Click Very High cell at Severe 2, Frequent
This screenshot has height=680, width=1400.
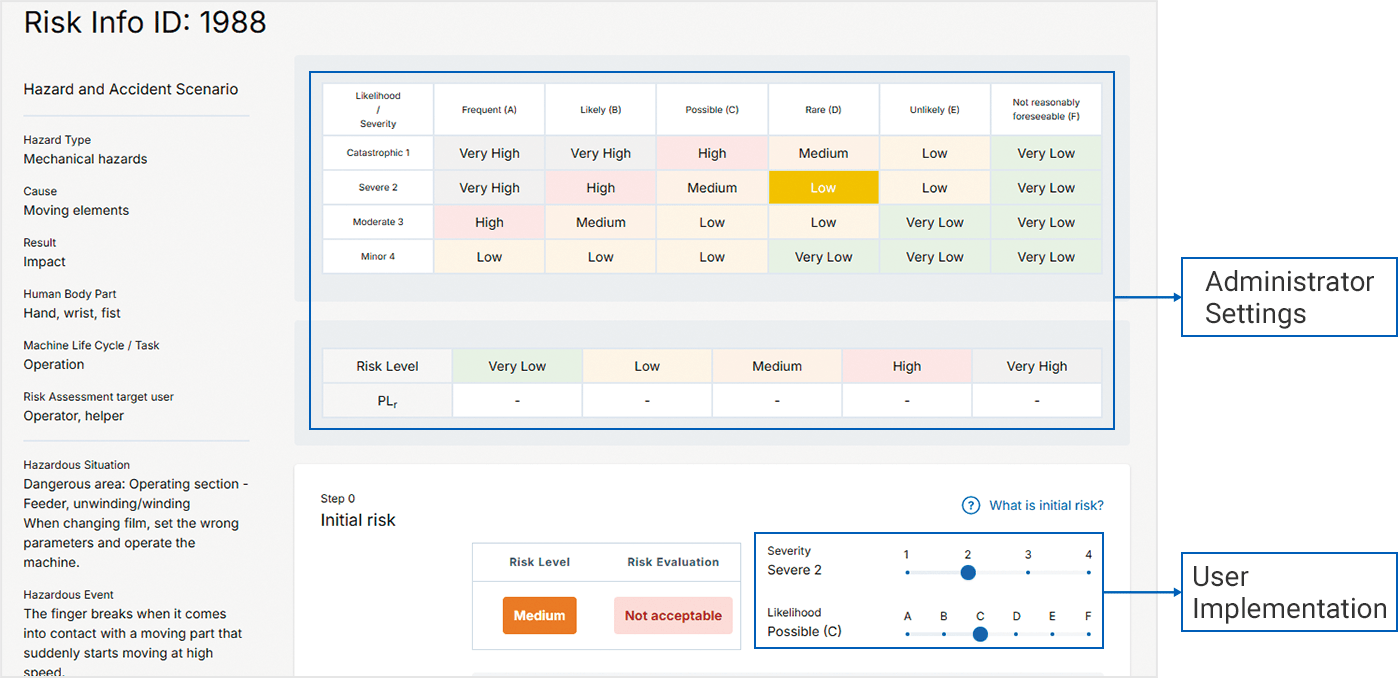pyautogui.click(x=489, y=188)
